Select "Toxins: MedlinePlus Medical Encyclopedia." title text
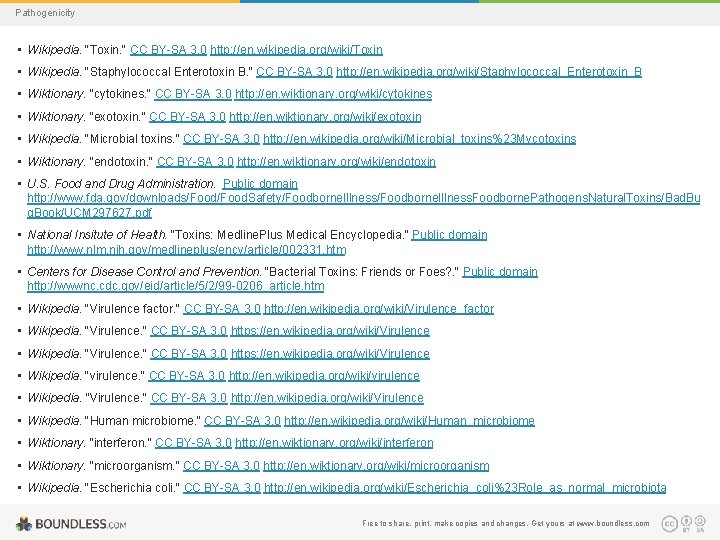The width and height of the screenshot is (720, 540). [289, 235]
